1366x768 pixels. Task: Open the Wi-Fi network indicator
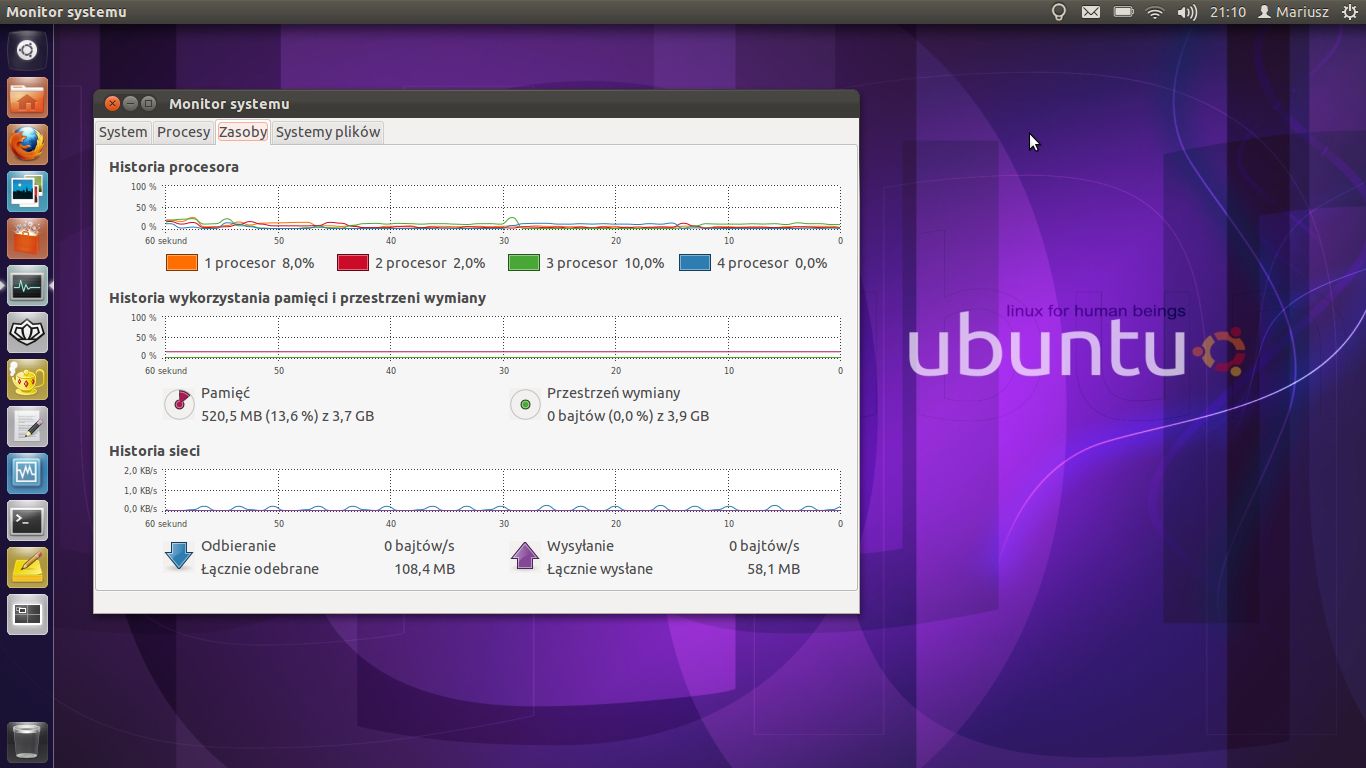tap(1155, 12)
